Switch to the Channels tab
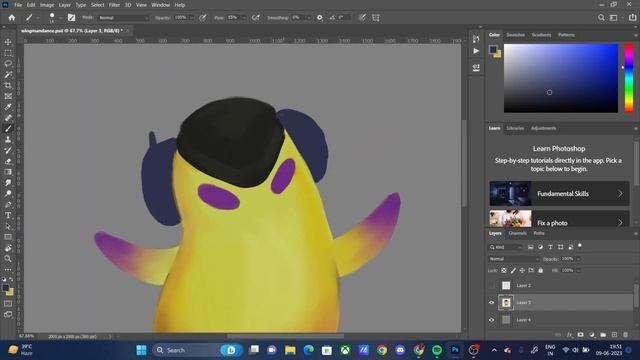Viewport: 640px width, 360px height. coord(518,233)
